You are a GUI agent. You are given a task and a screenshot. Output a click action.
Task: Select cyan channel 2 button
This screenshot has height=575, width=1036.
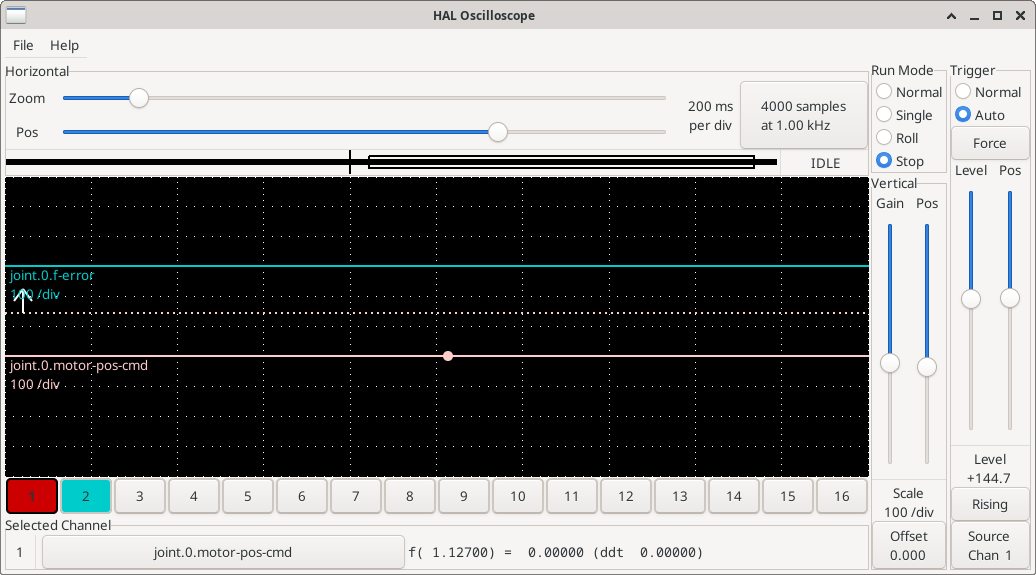tap(86, 496)
